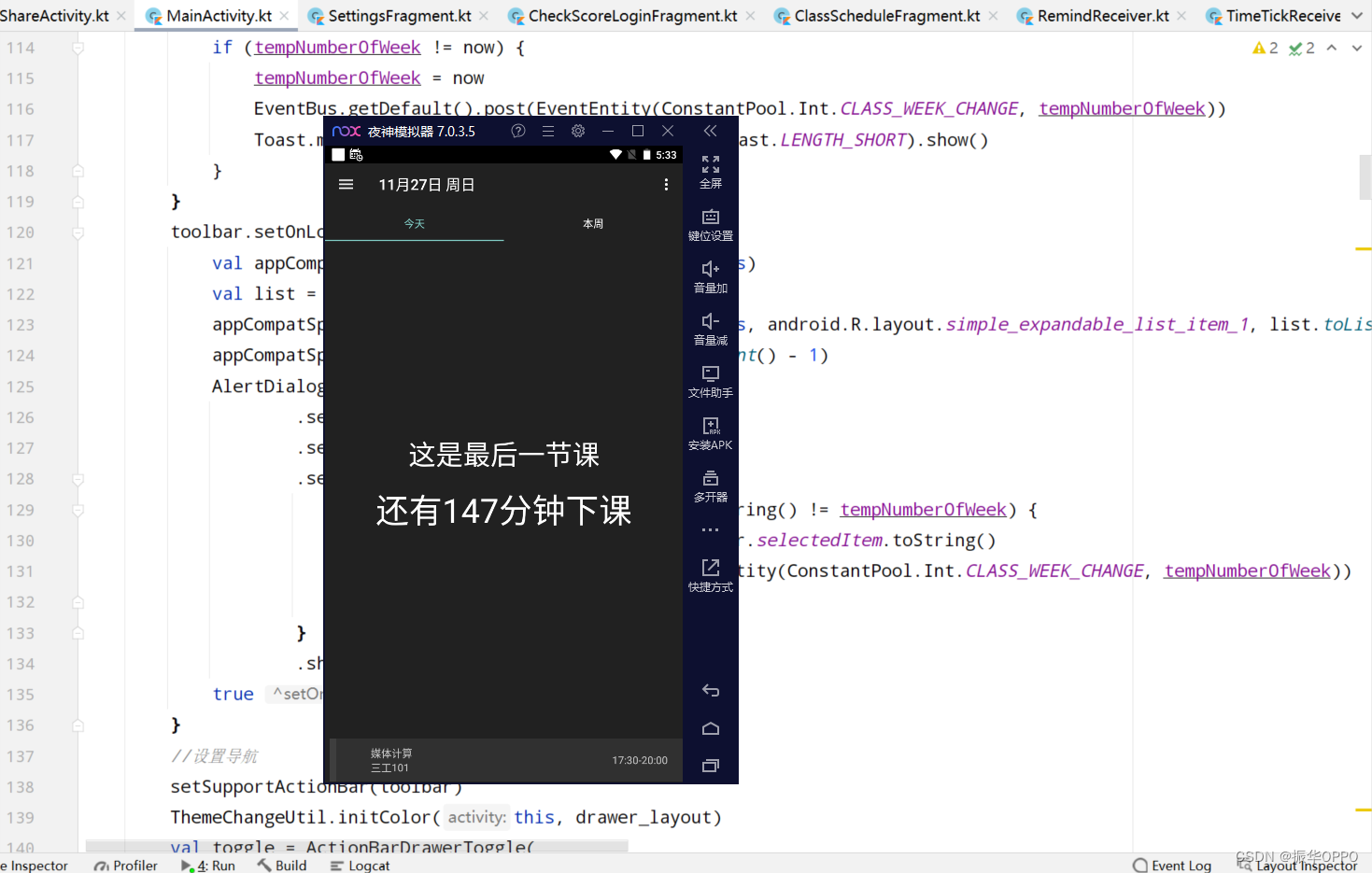Open the Logcat tool window
This screenshot has width=1372, height=873.
[361, 866]
